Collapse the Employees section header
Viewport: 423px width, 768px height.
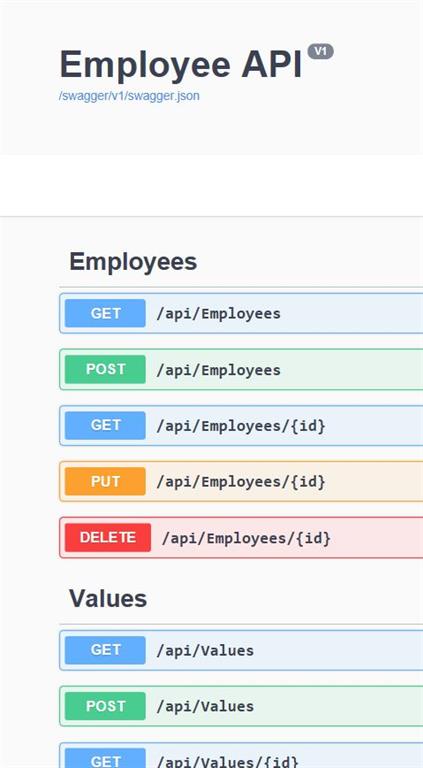(133, 262)
